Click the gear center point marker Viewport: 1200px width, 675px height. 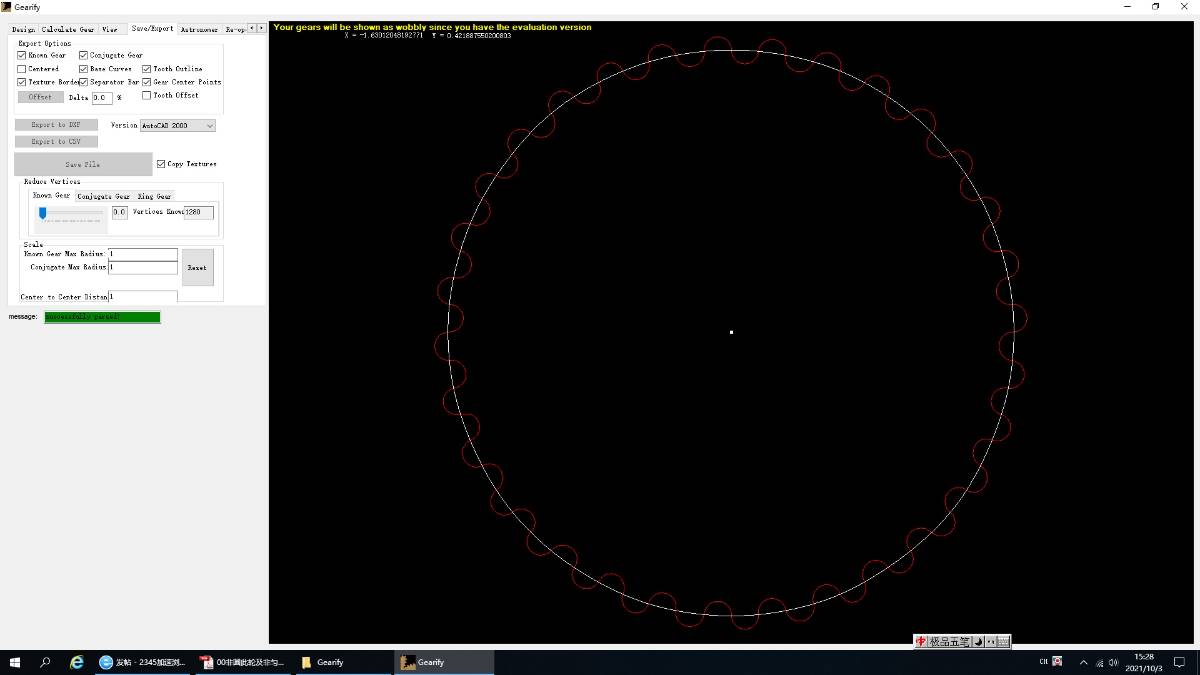(731, 332)
